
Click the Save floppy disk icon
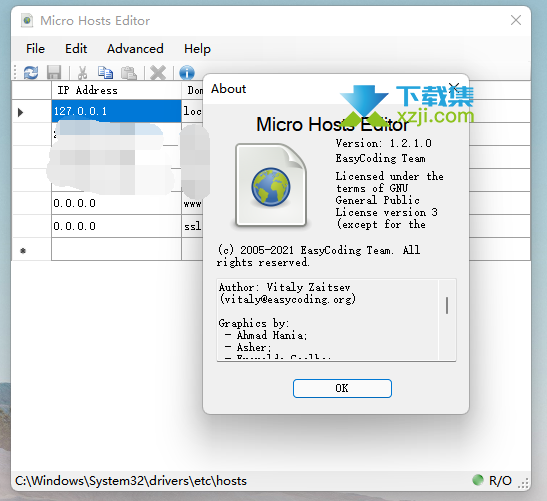[x=54, y=73]
